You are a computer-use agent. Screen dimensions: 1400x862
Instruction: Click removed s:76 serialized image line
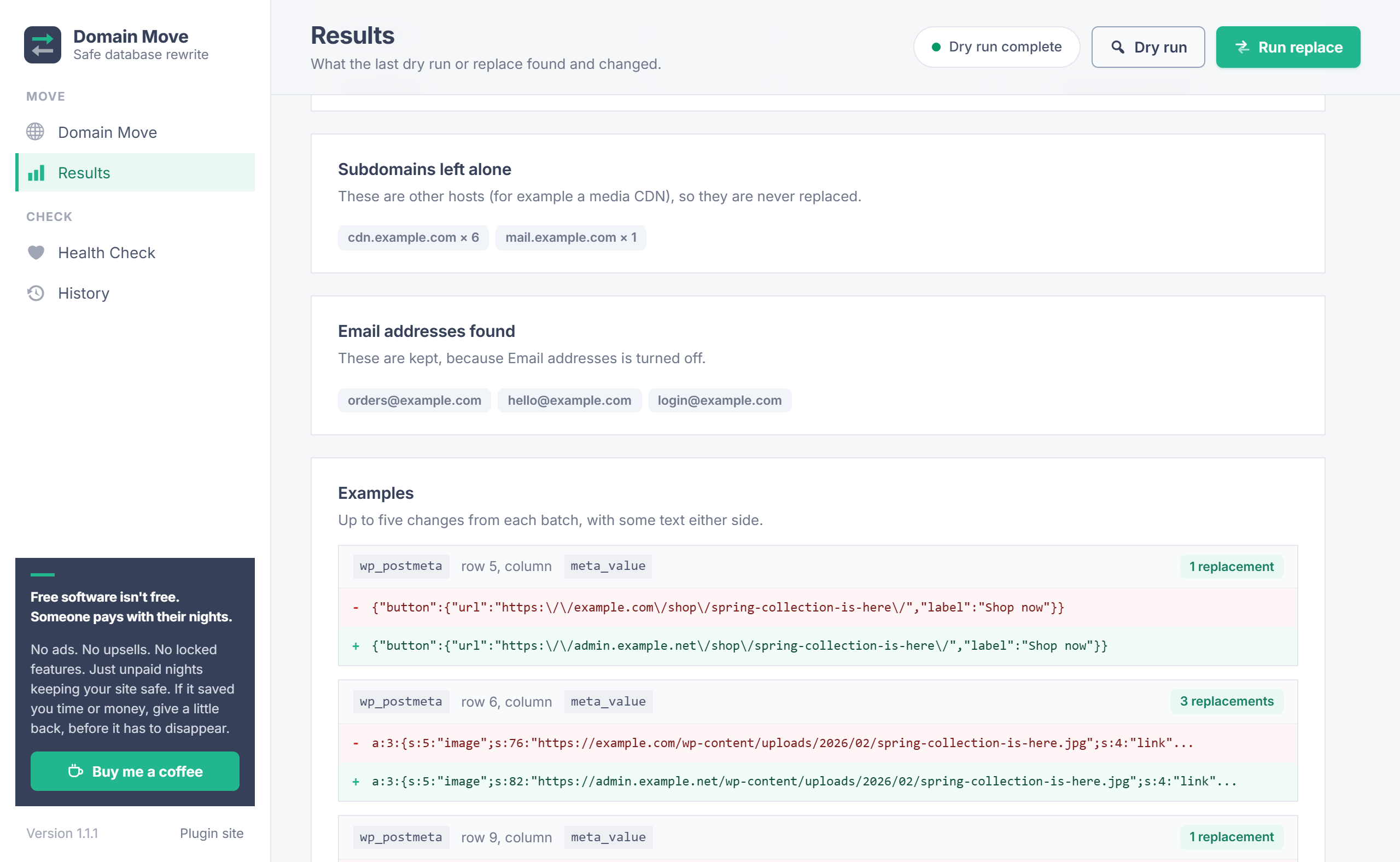(x=818, y=743)
